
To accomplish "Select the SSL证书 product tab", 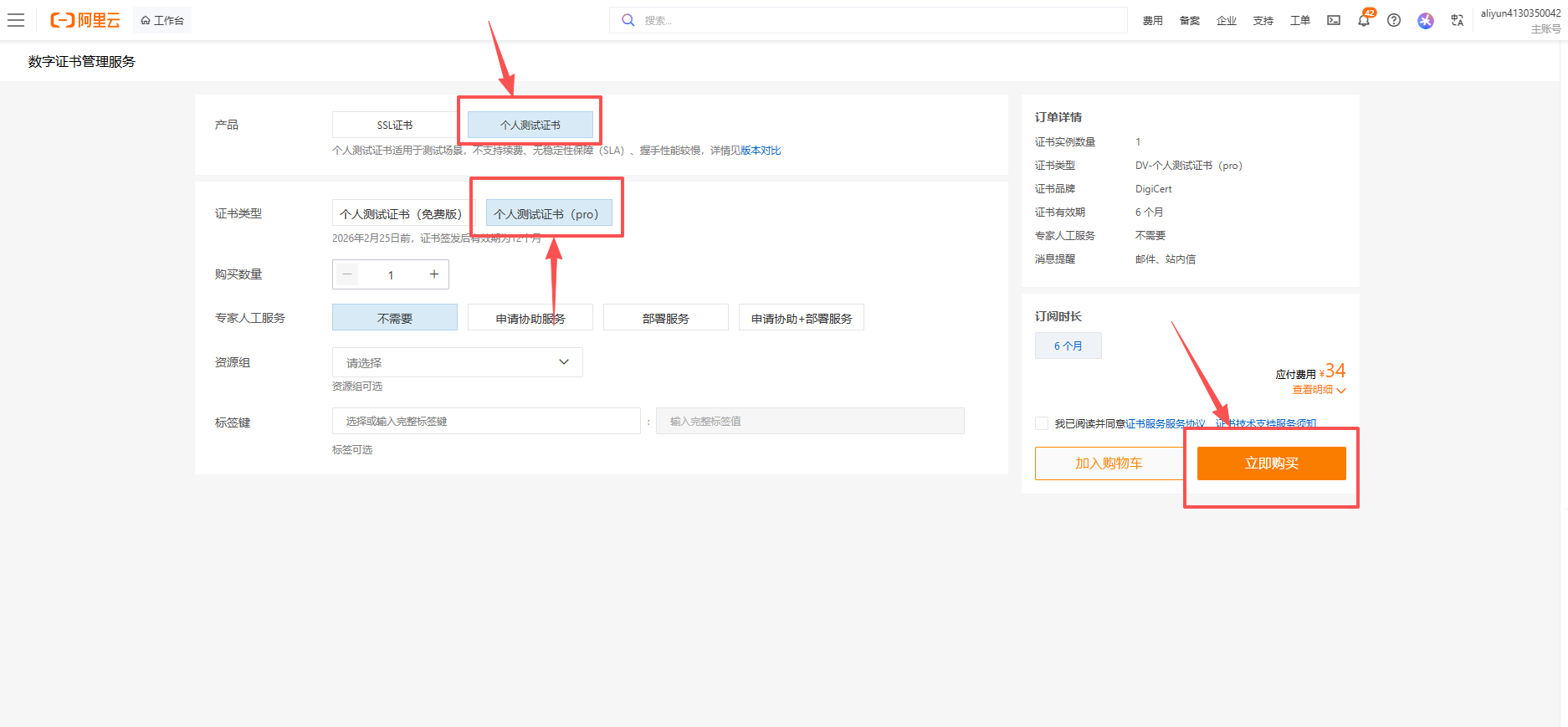I will pyautogui.click(x=394, y=125).
